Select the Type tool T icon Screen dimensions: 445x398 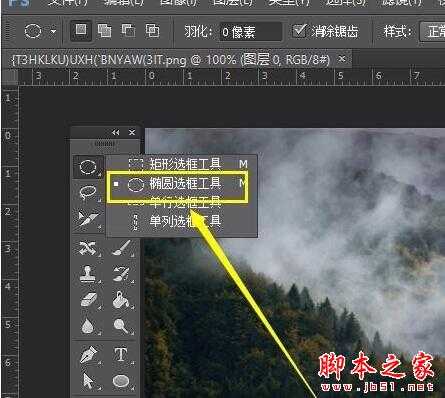122,355
